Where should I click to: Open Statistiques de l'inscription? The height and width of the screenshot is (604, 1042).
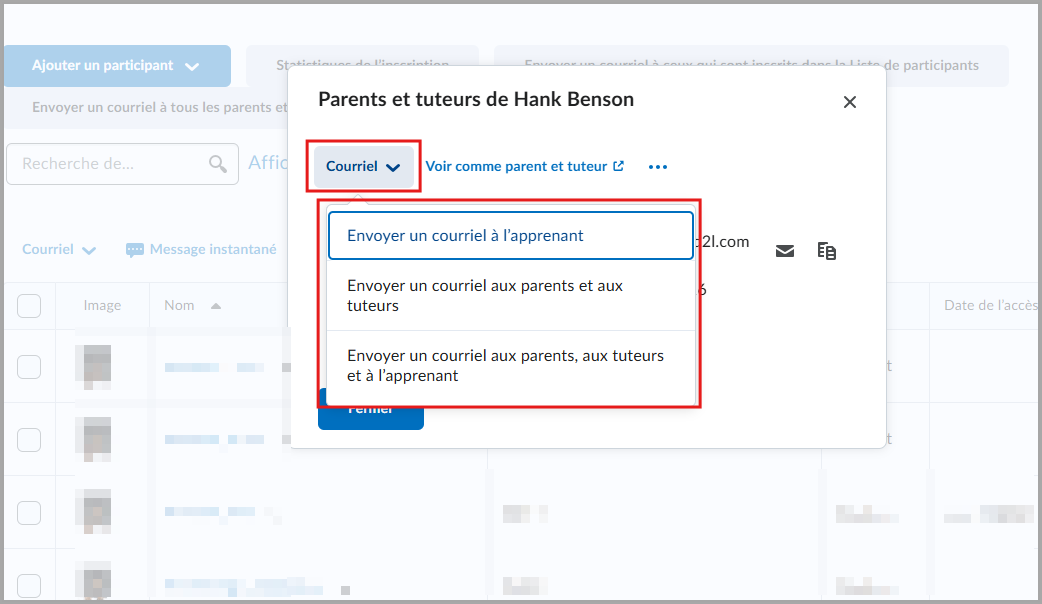(x=362, y=65)
